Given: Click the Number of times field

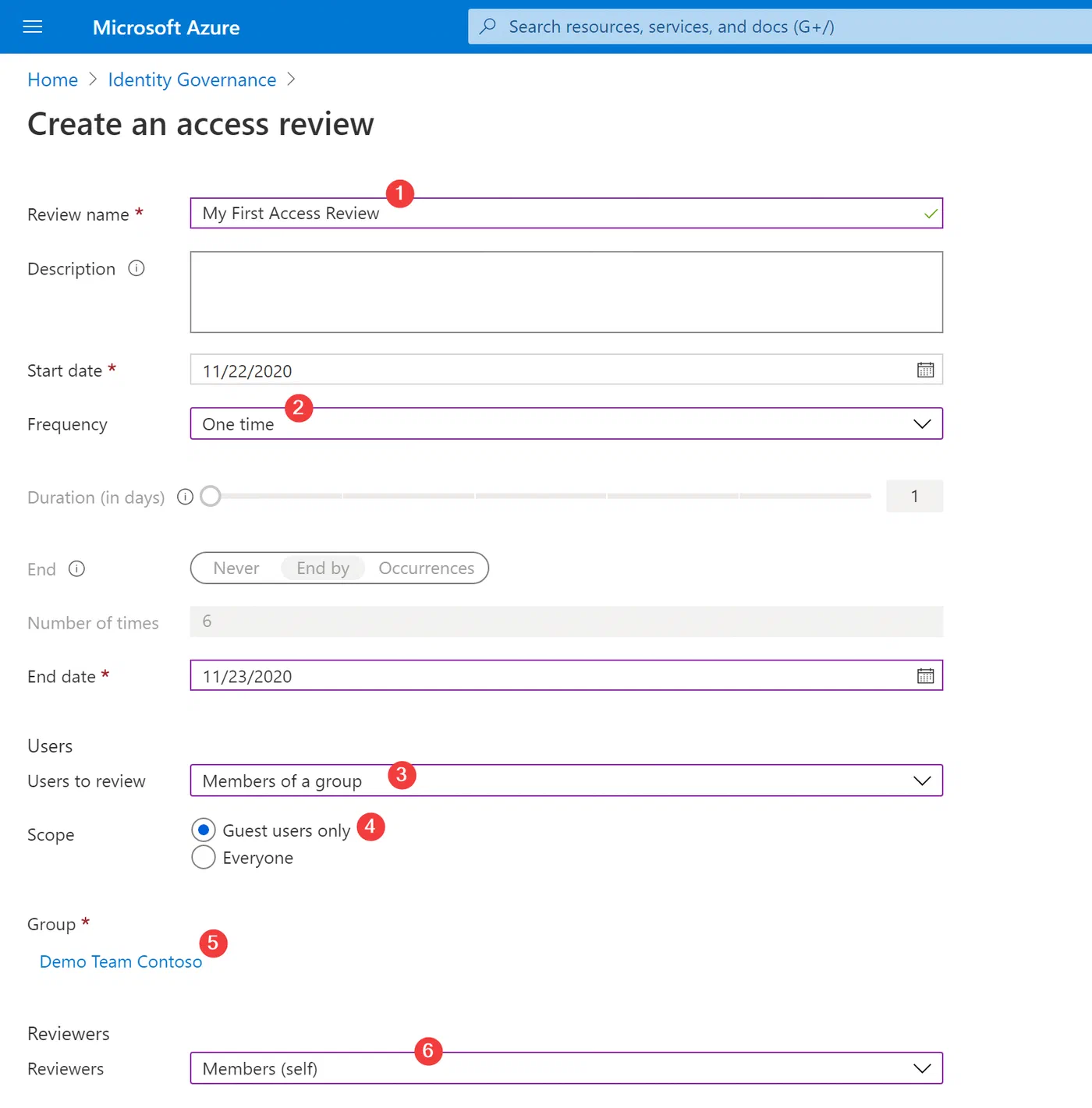Looking at the screenshot, I should (x=566, y=621).
